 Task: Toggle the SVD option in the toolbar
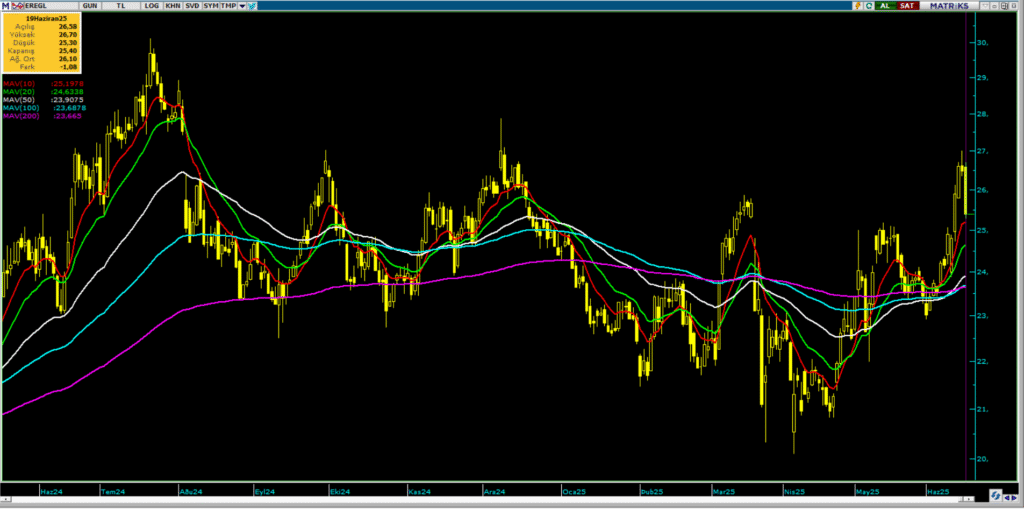pyautogui.click(x=191, y=6)
